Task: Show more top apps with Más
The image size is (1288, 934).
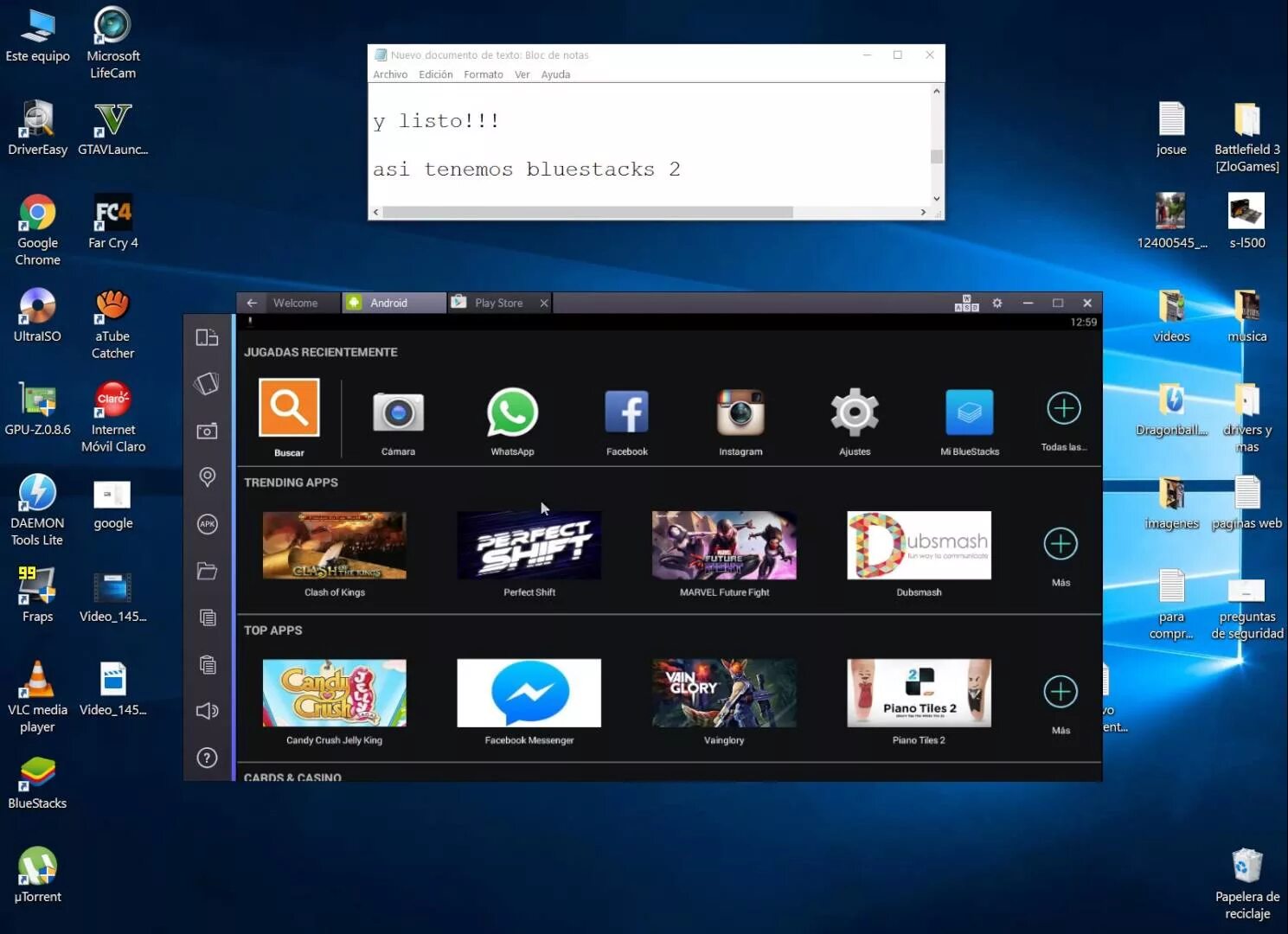Action: 1061,692
